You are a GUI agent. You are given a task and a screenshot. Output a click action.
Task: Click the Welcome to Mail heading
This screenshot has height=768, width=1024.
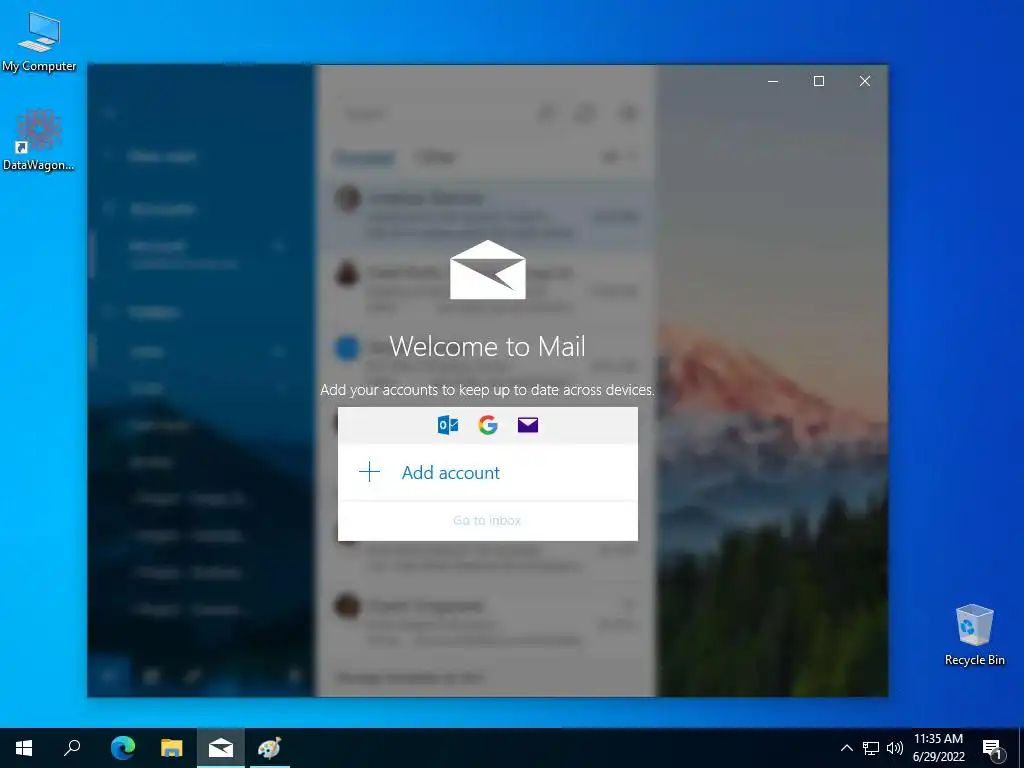pyautogui.click(x=487, y=346)
